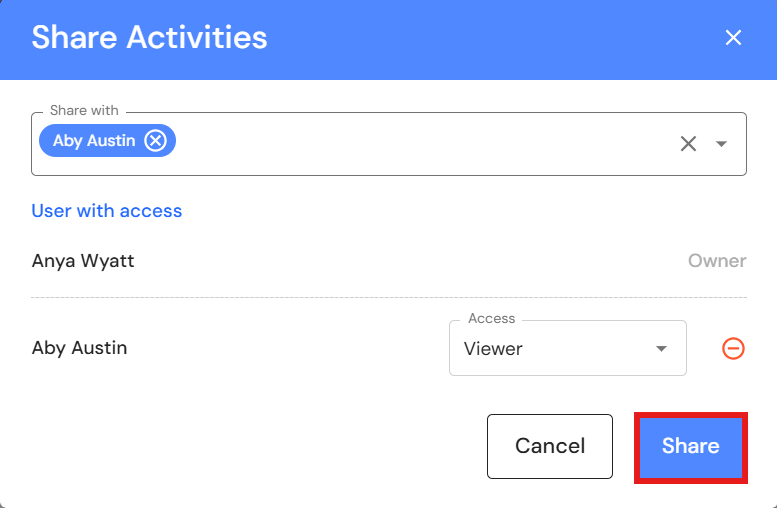This screenshot has width=777, height=508.
Task: Close the Share Activities dialog
Action: 733,38
